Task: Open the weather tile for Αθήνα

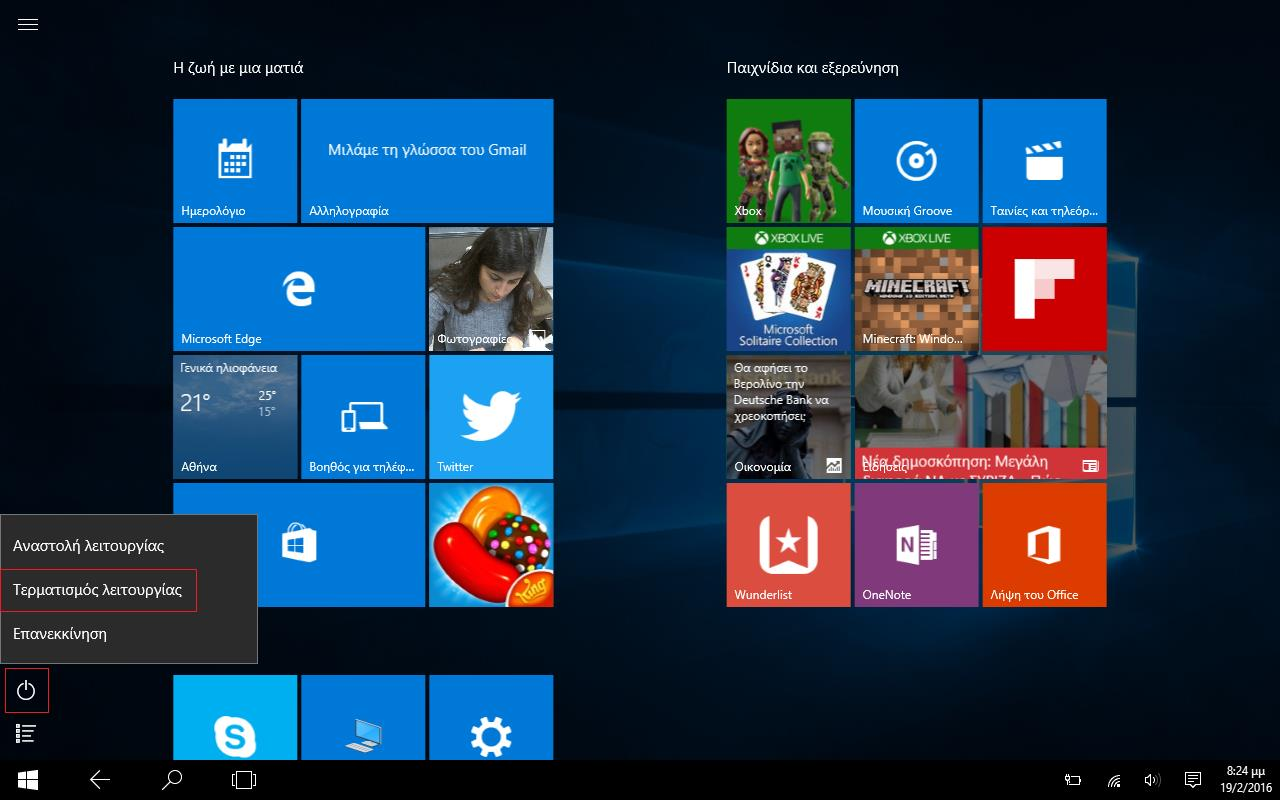Action: coord(235,417)
